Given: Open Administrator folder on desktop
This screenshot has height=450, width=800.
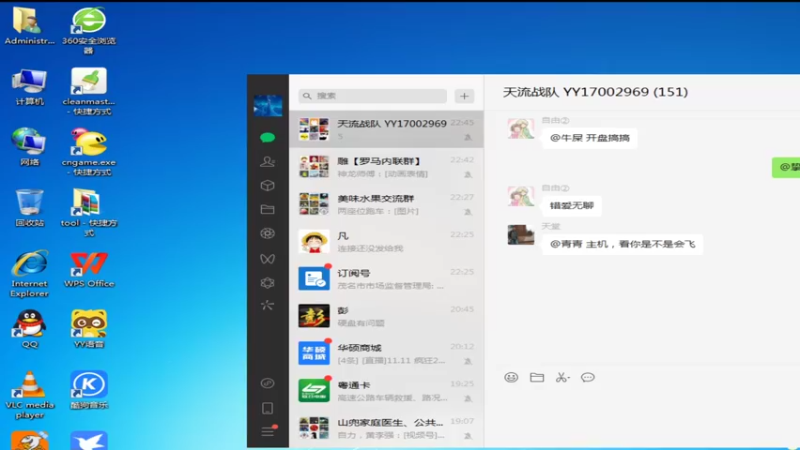Looking at the screenshot, I should pos(29,26).
